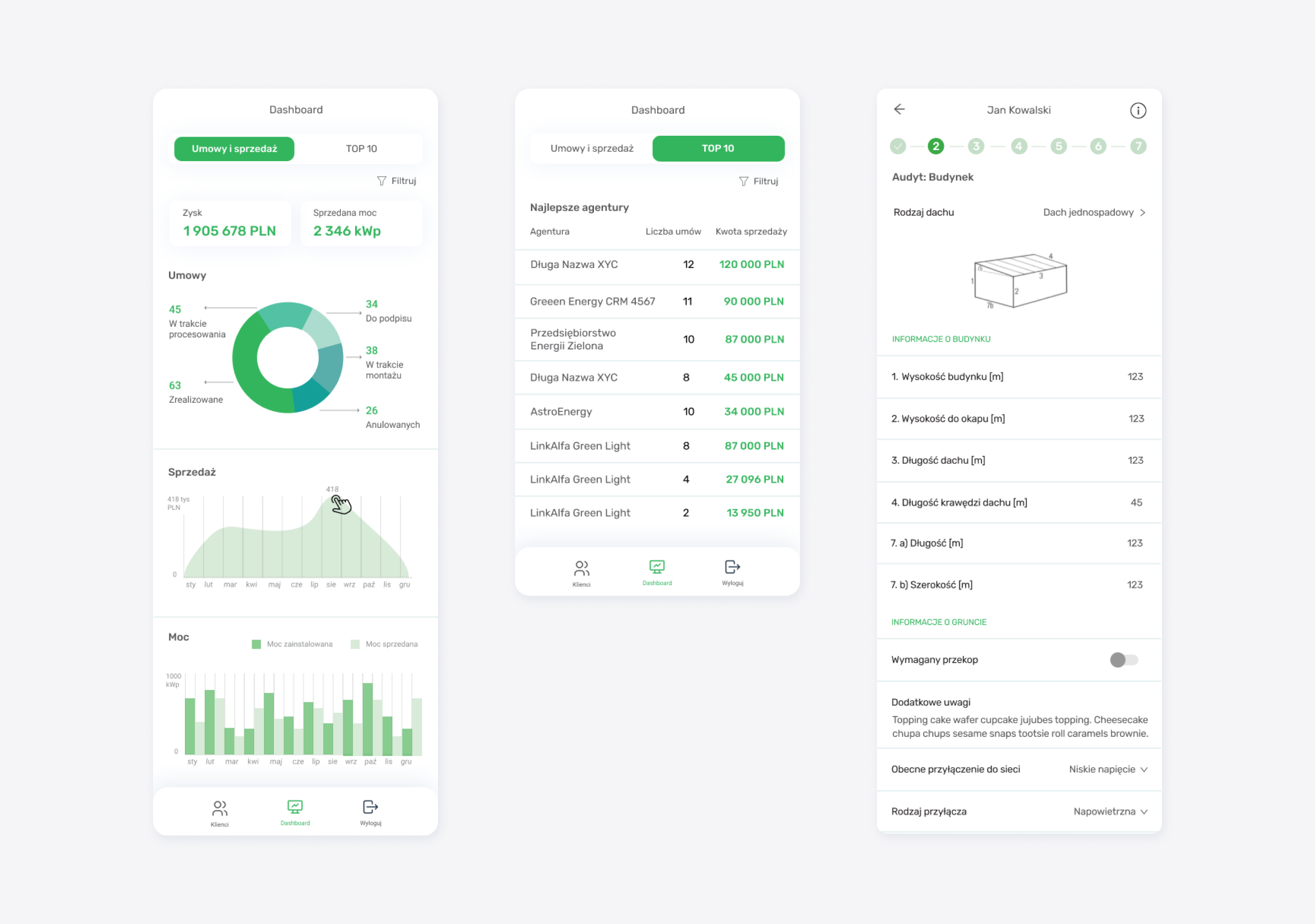1315x924 pixels.
Task: Click the Filtruj funnel icon on the TOP 10 screen
Action: tap(743, 181)
